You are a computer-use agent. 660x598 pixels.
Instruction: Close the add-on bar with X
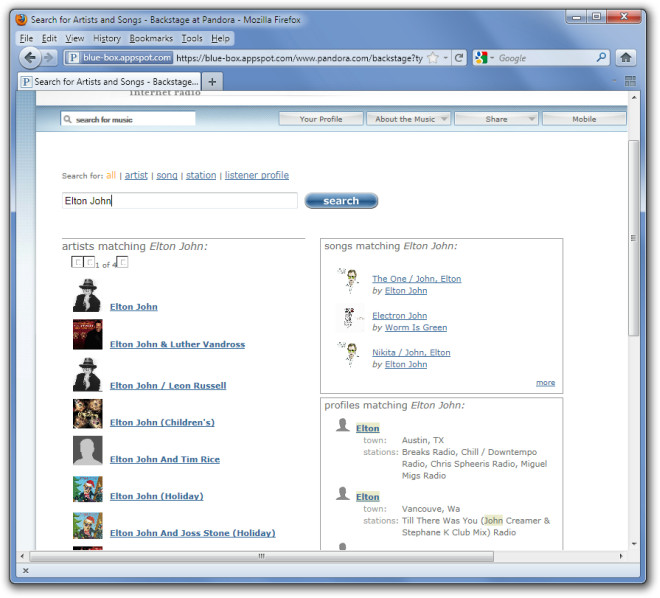[x=26, y=571]
